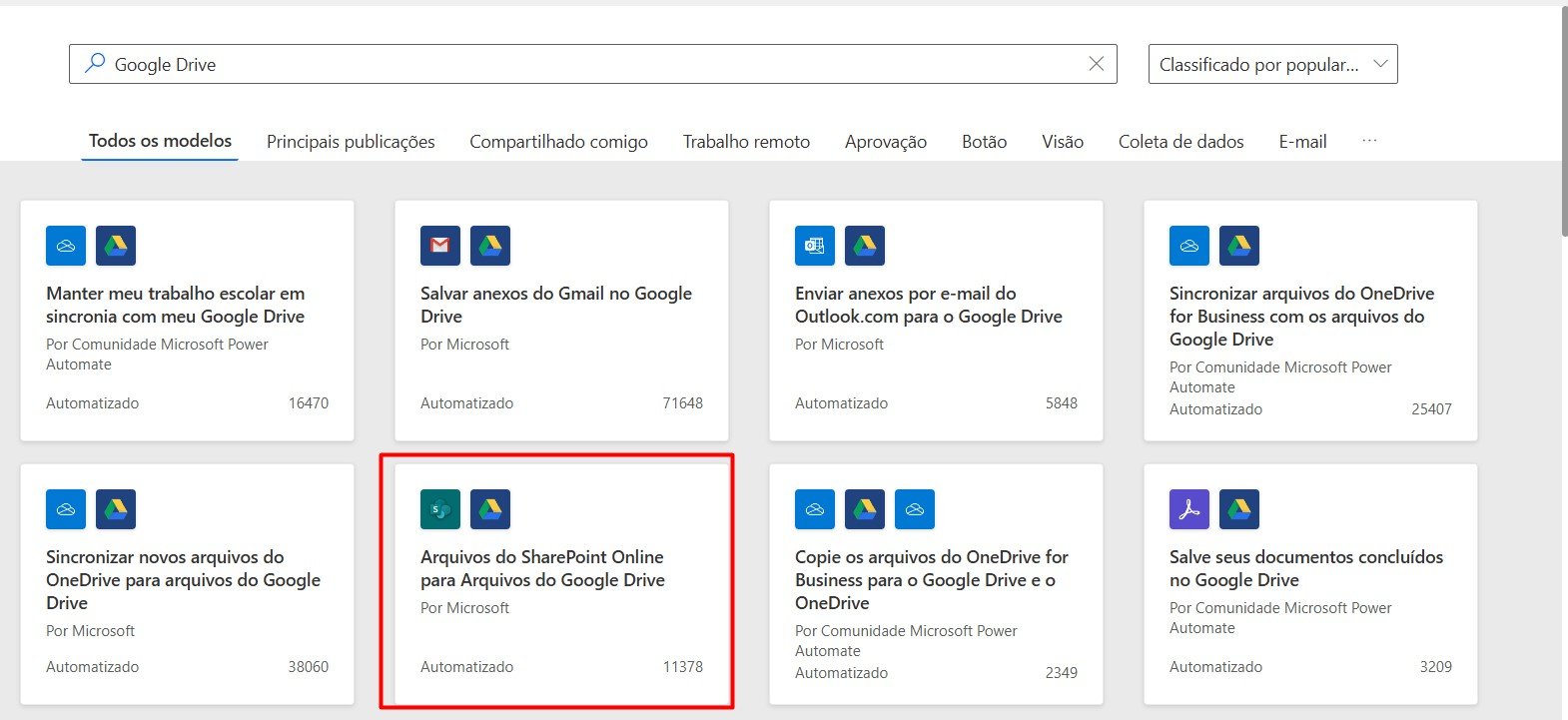Select the E-mail tab

pos(1302,142)
